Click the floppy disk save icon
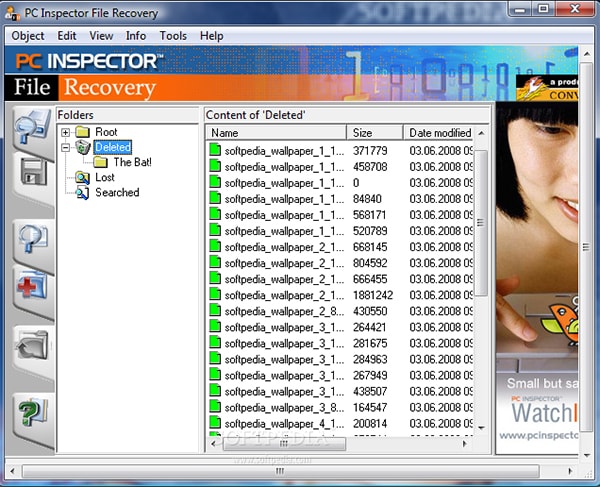Image resolution: width=600 pixels, height=487 pixels. point(34,172)
